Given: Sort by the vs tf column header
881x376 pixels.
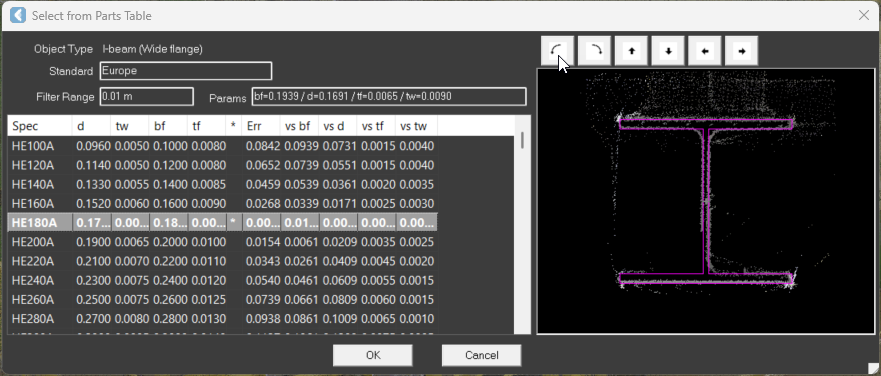Looking at the screenshot, I should 376,126.
